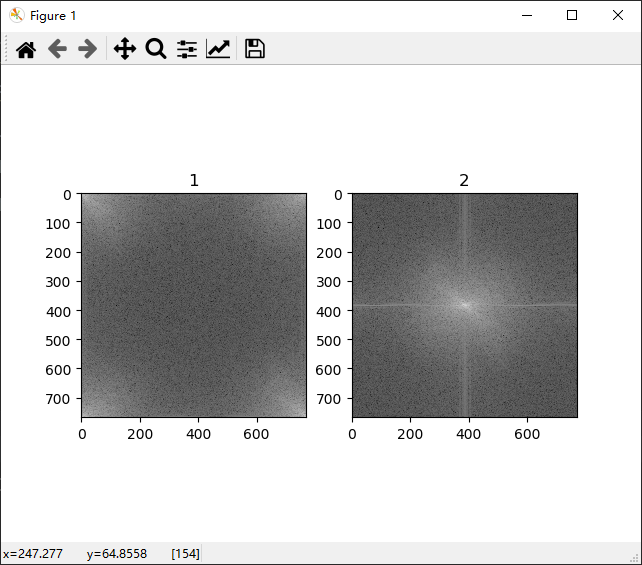Screen dimensions: 642x565
Task: Click y-axis tick 100 on subplot 2
Action: click(329, 224)
